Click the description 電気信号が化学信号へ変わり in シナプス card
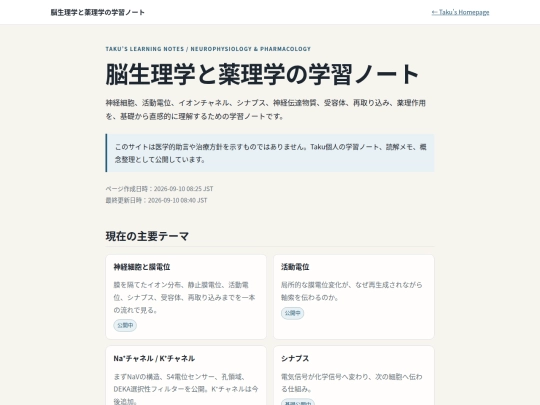 click(352, 383)
